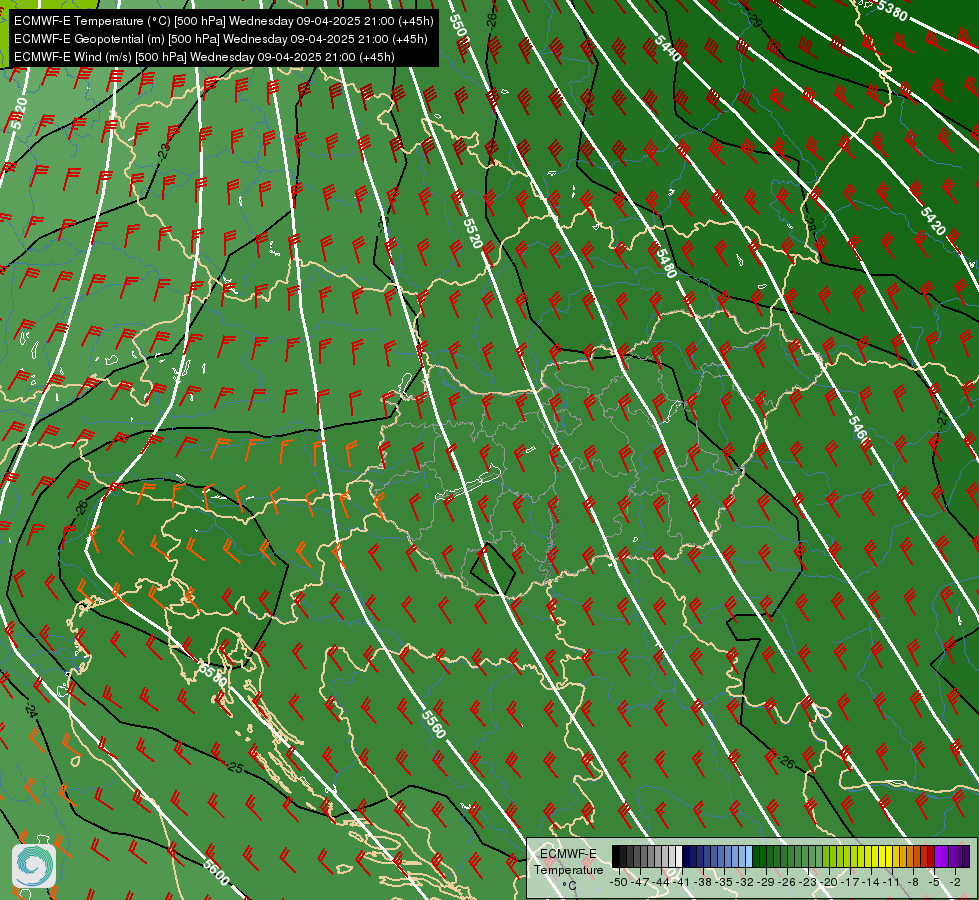Click the 5560 geopotential contour label
The width and height of the screenshot is (979, 900).
point(434,724)
